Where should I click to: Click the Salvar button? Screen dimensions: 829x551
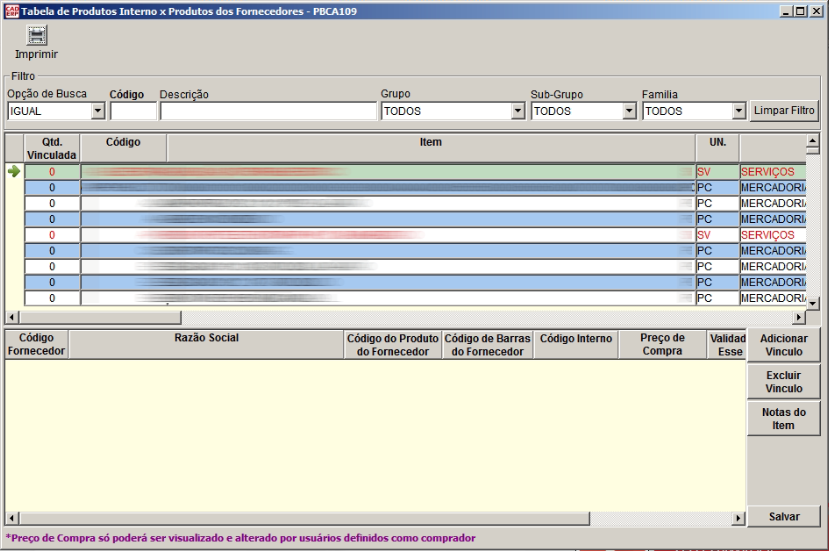(x=784, y=517)
